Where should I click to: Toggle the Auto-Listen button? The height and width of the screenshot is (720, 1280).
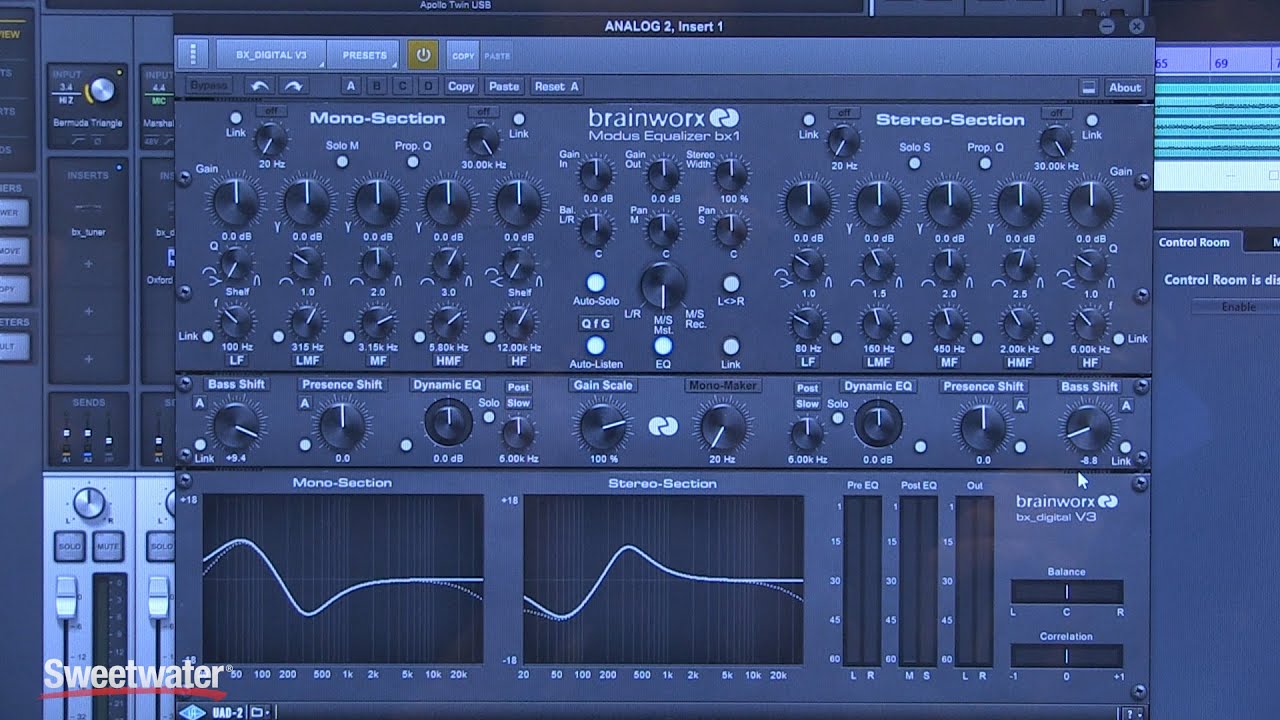click(x=595, y=346)
